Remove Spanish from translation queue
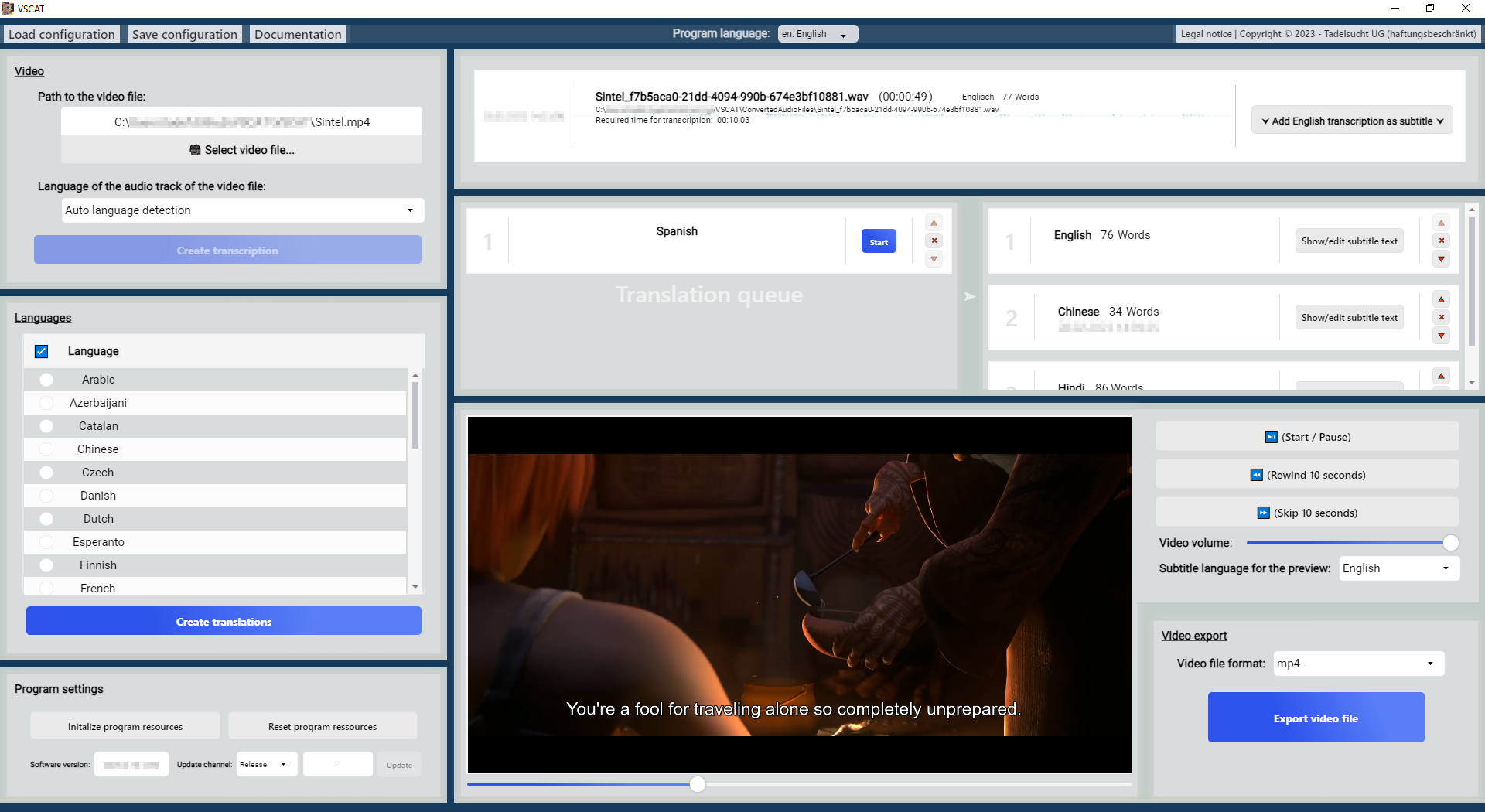This screenshot has height=812, width=1485. 934,241
